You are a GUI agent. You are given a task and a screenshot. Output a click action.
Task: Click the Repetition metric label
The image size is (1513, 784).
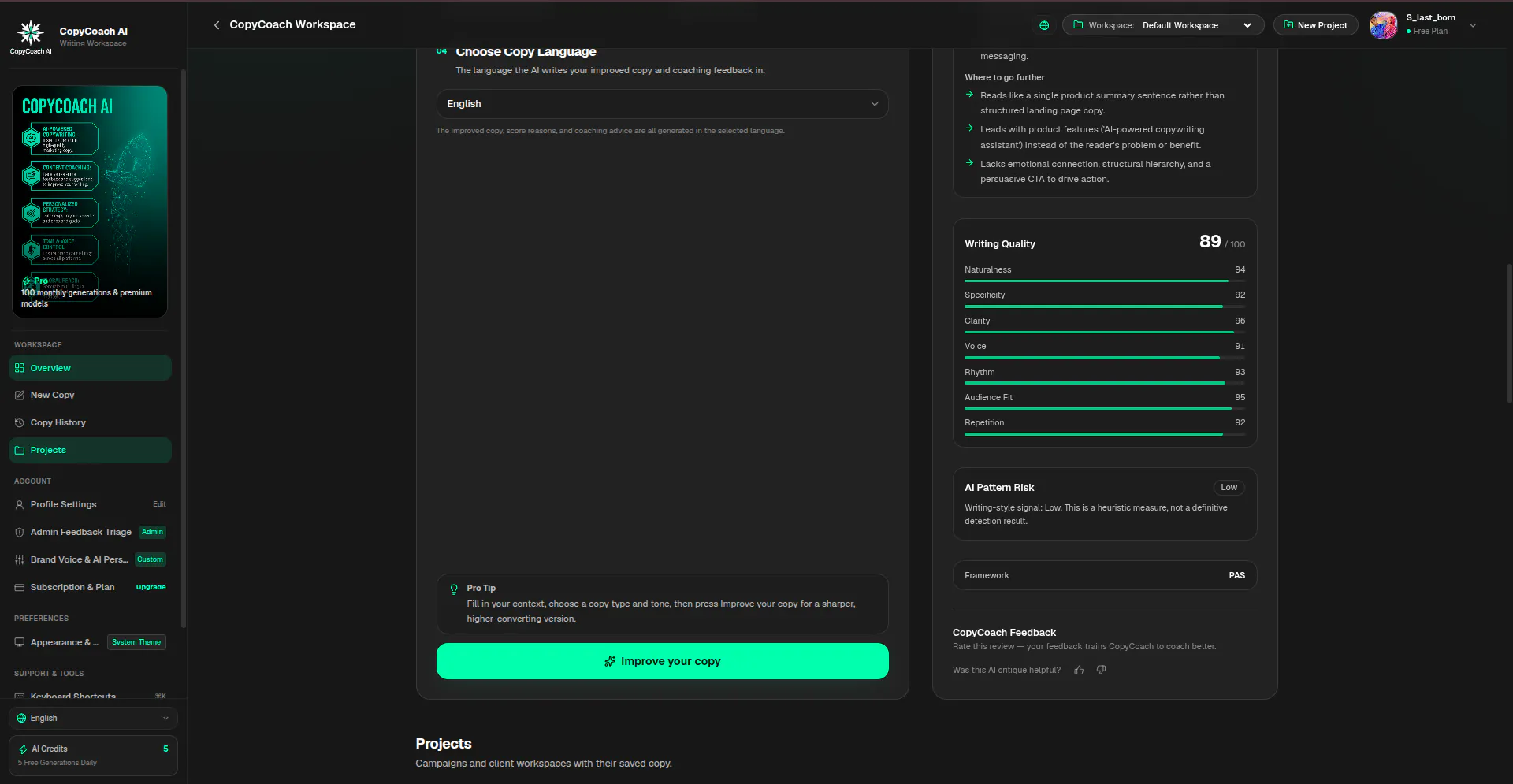(984, 423)
